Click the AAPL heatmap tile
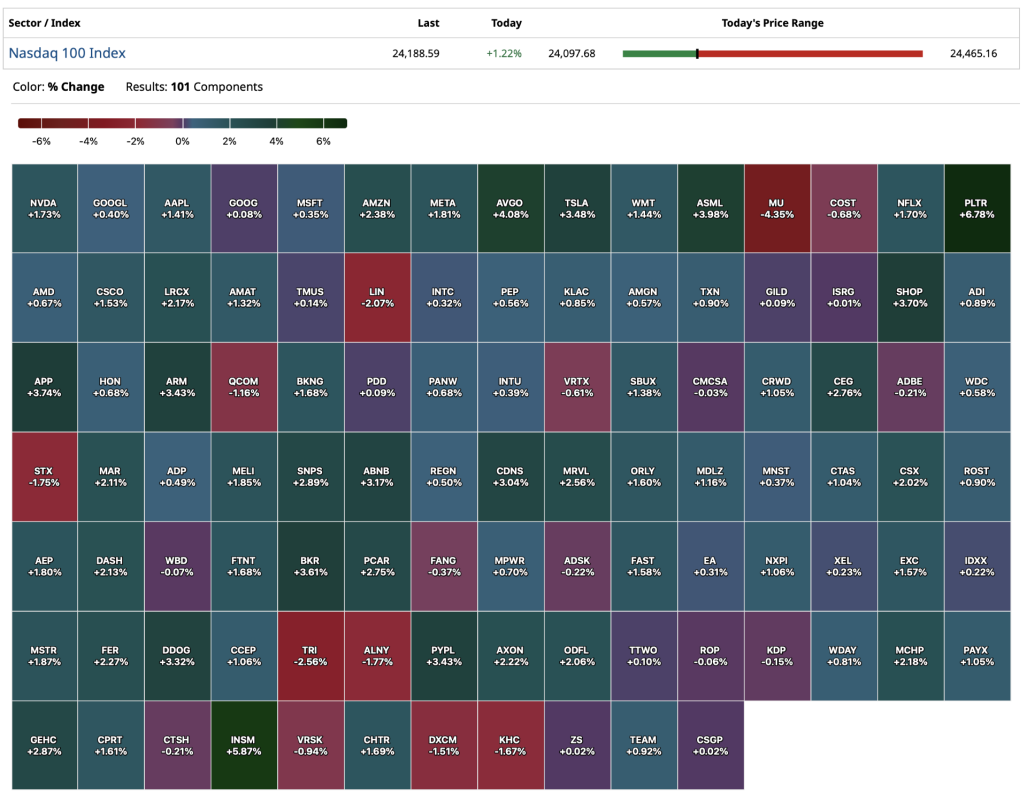This screenshot has width=1027, height=800. coord(177,208)
